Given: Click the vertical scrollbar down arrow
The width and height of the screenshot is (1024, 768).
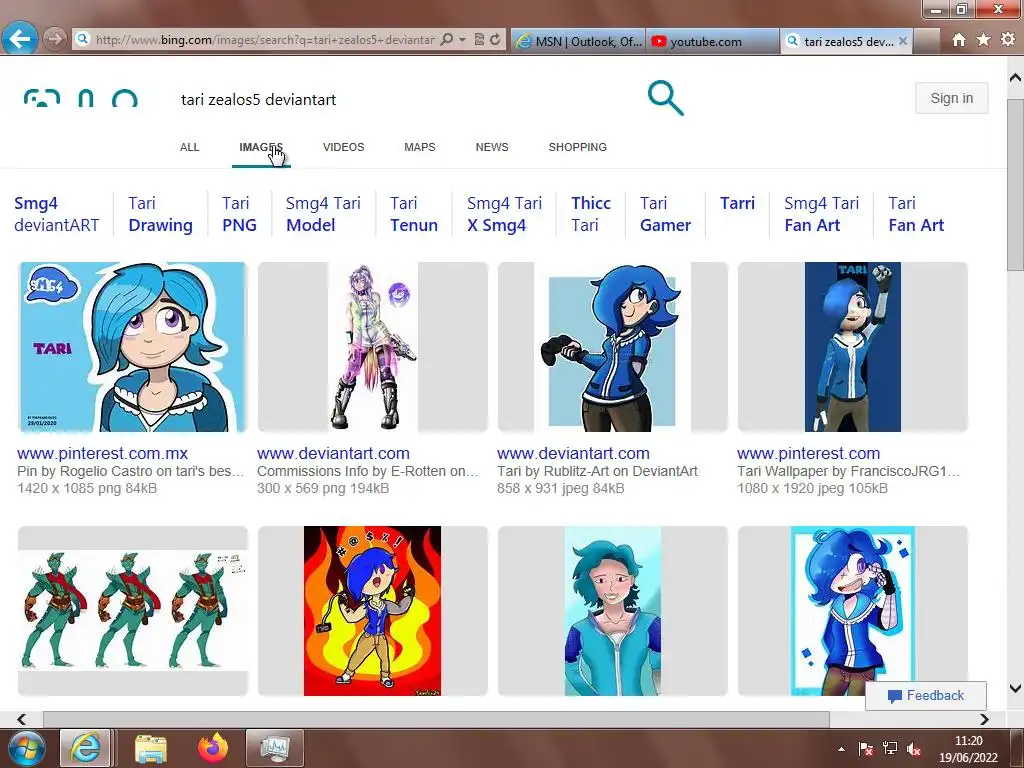Looking at the screenshot, I should tap(1015, 688).
